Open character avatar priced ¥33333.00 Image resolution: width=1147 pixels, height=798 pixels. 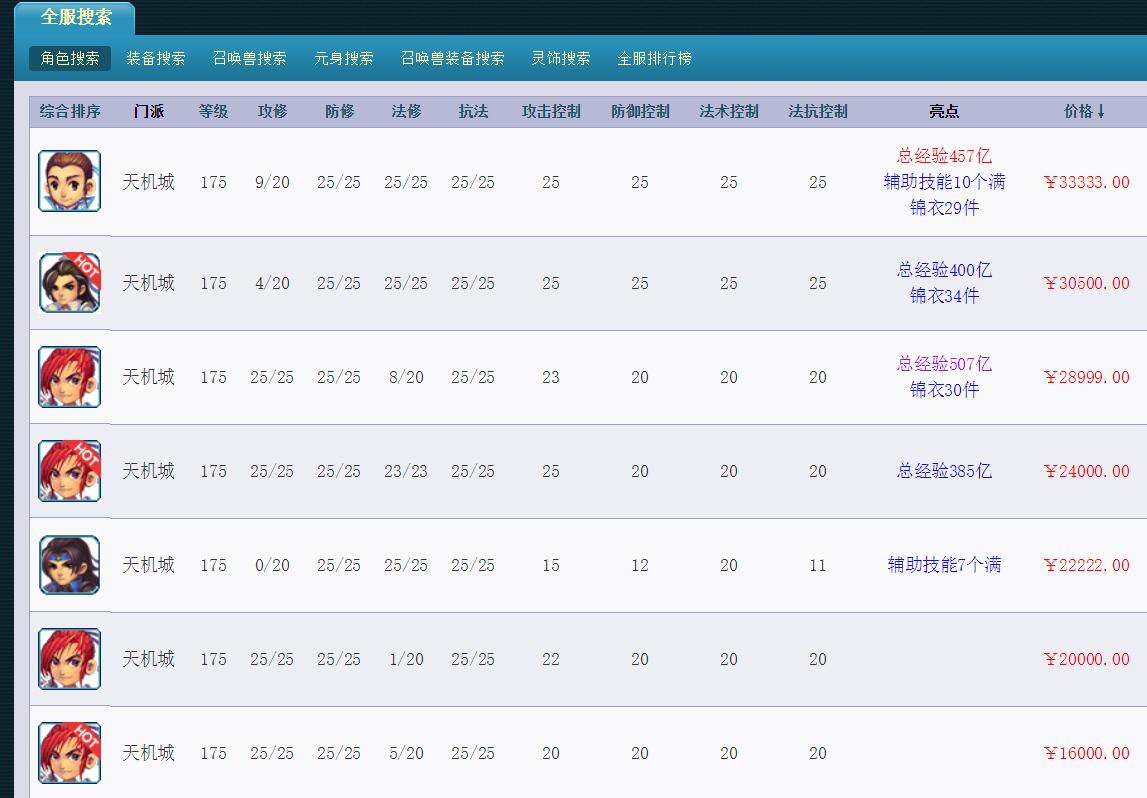click(x=69, y=181)
